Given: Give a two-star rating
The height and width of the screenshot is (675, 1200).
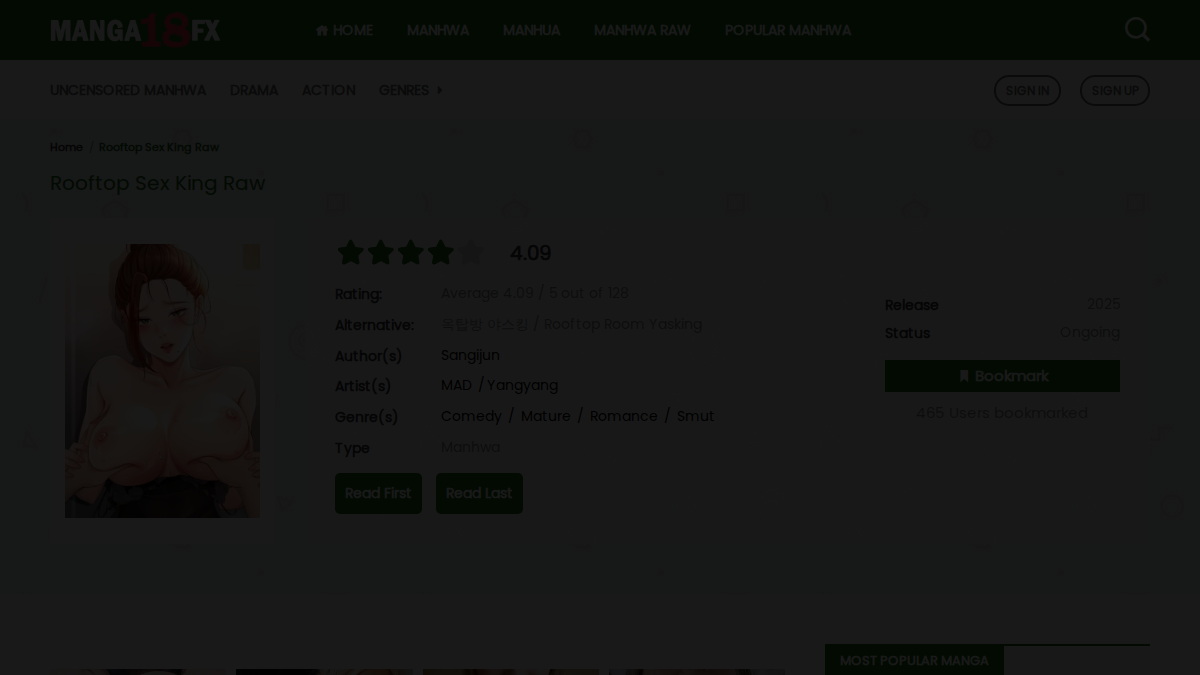Looking at the screenshot, I should pos(380,253).
